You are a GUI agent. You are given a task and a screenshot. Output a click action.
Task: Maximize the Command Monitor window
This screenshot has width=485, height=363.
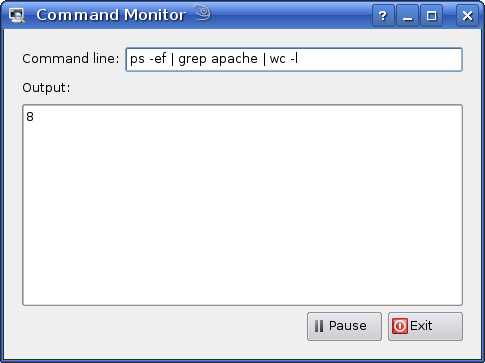coord(432,15)
